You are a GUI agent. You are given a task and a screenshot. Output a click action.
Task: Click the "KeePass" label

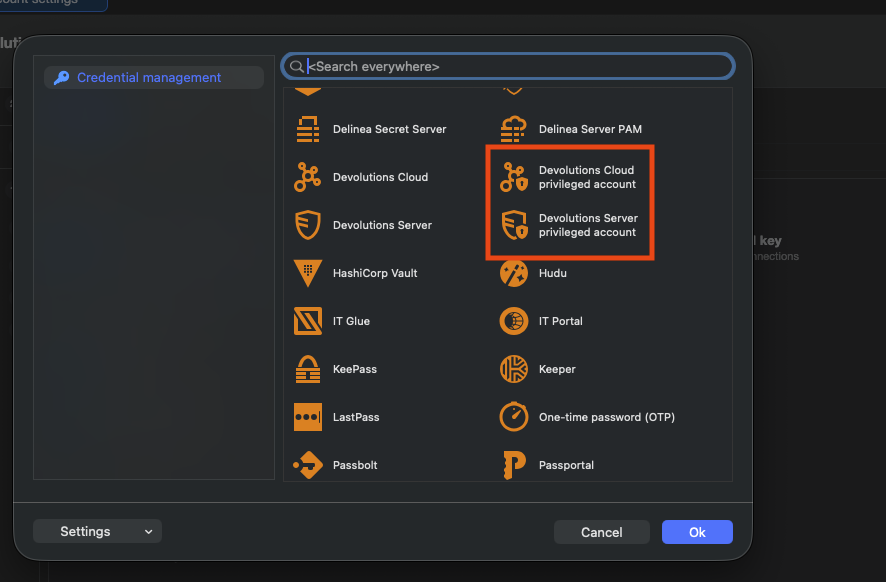(x=354, y=370)
